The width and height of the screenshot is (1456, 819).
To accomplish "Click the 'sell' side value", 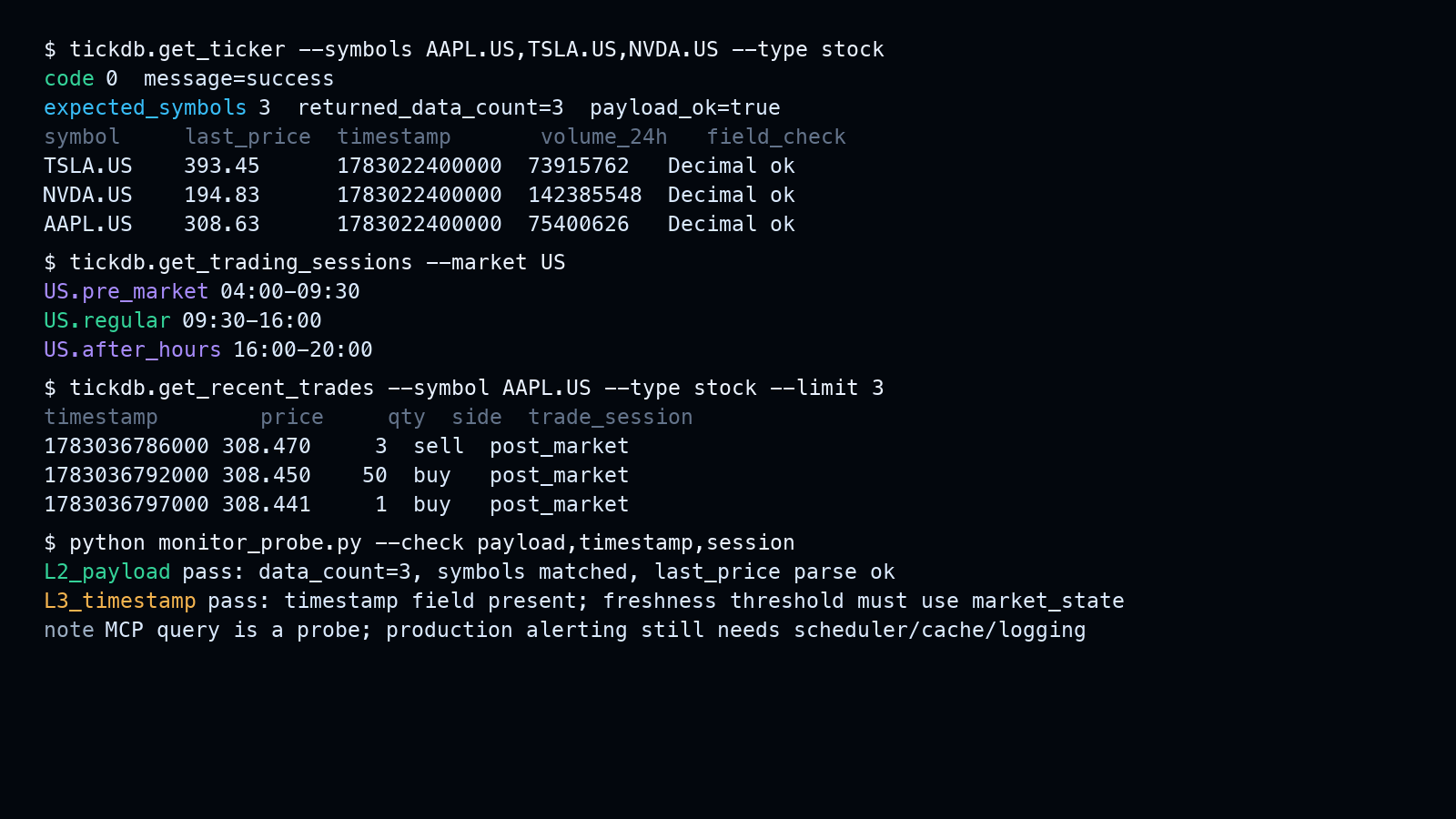I will [x=439, y=447].
